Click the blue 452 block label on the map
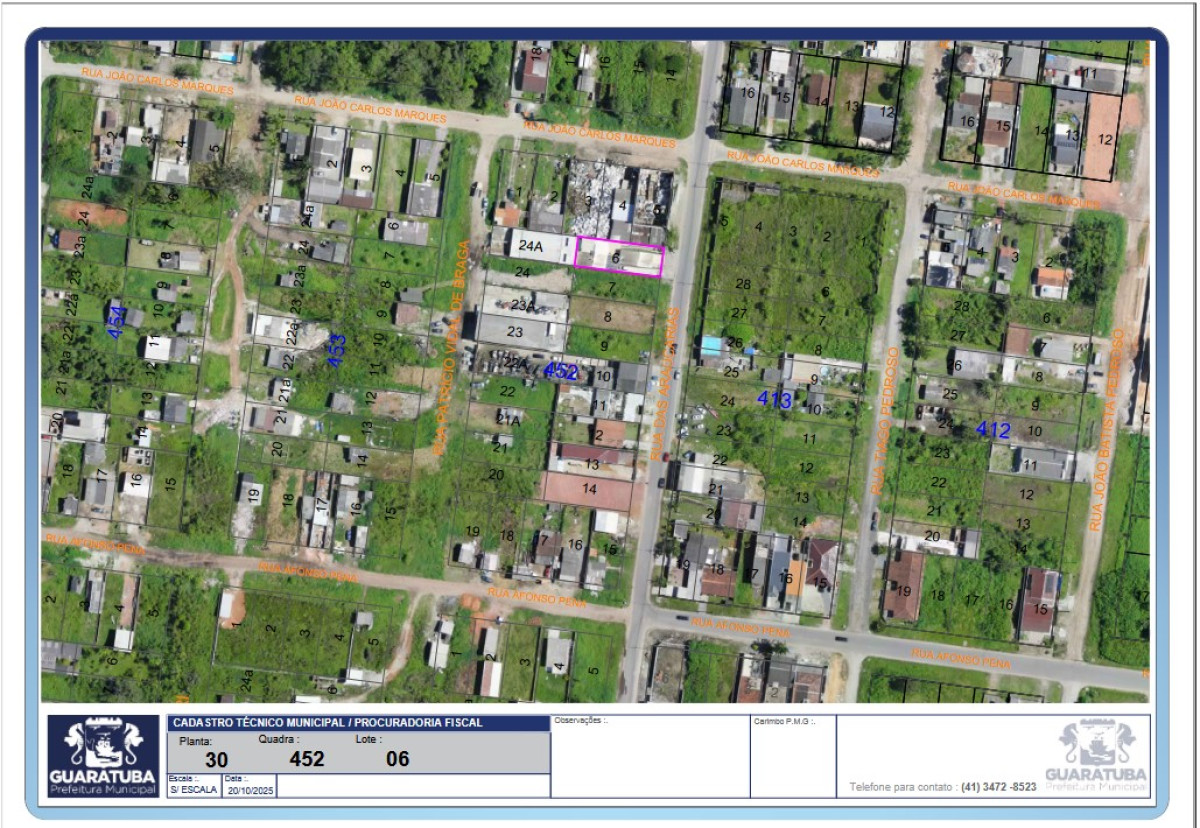 561,371
